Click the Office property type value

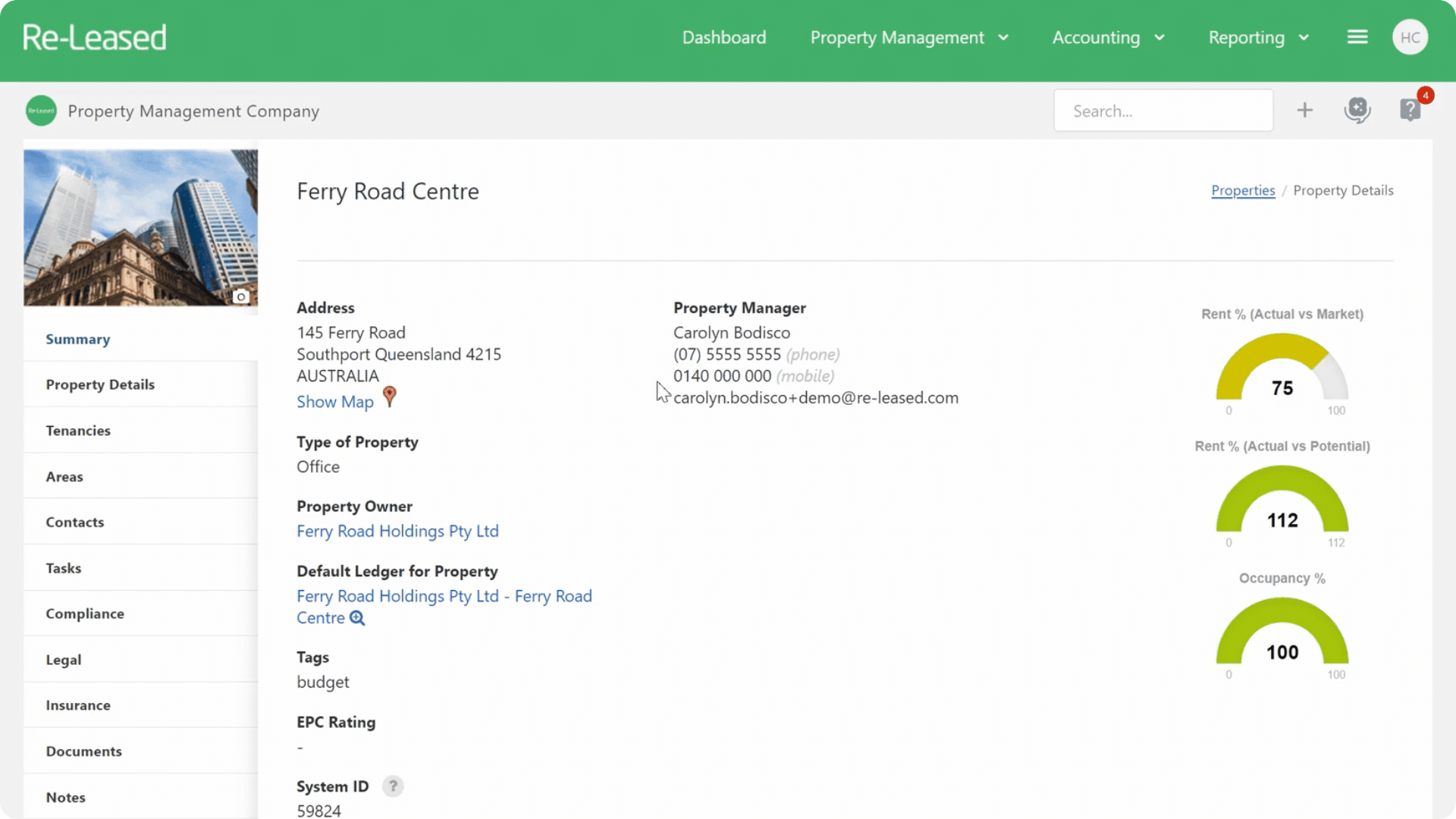coord(318,466)
